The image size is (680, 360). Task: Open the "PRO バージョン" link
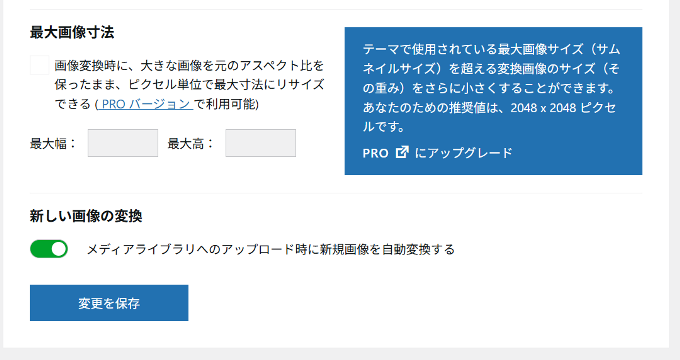[x=144, y=104]
